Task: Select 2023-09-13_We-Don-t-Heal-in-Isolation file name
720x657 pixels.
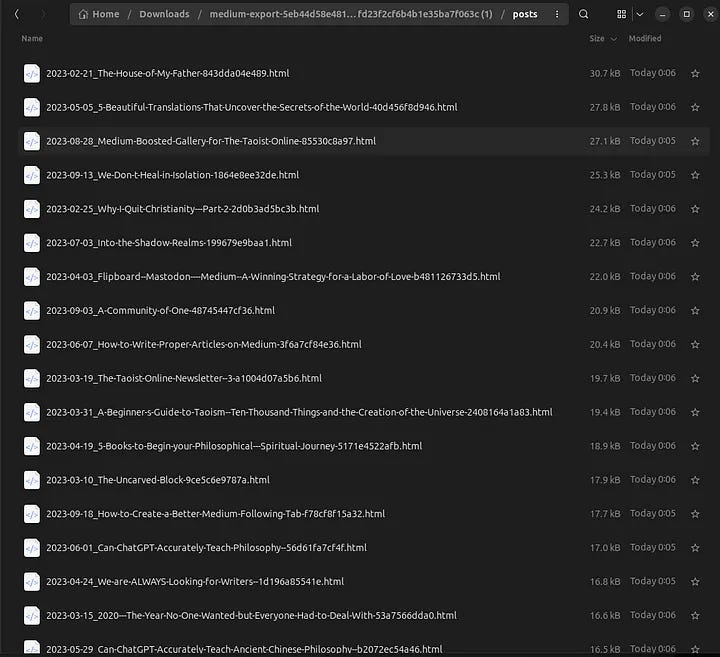Action: pyautogui.click(x=172, y=175)
